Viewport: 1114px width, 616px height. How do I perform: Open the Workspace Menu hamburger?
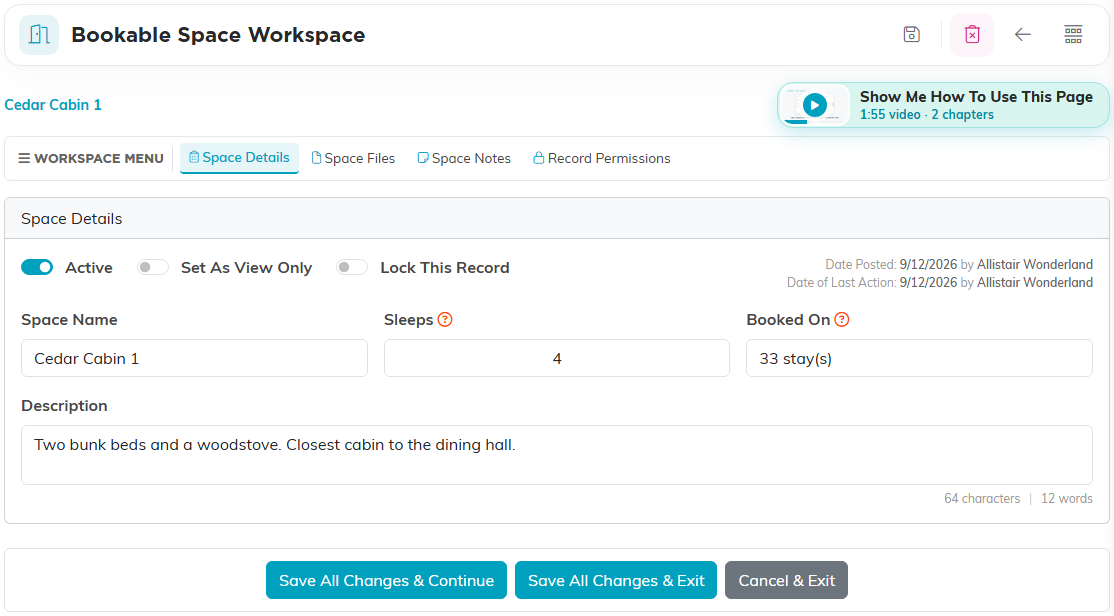click(x=91, y=158)
